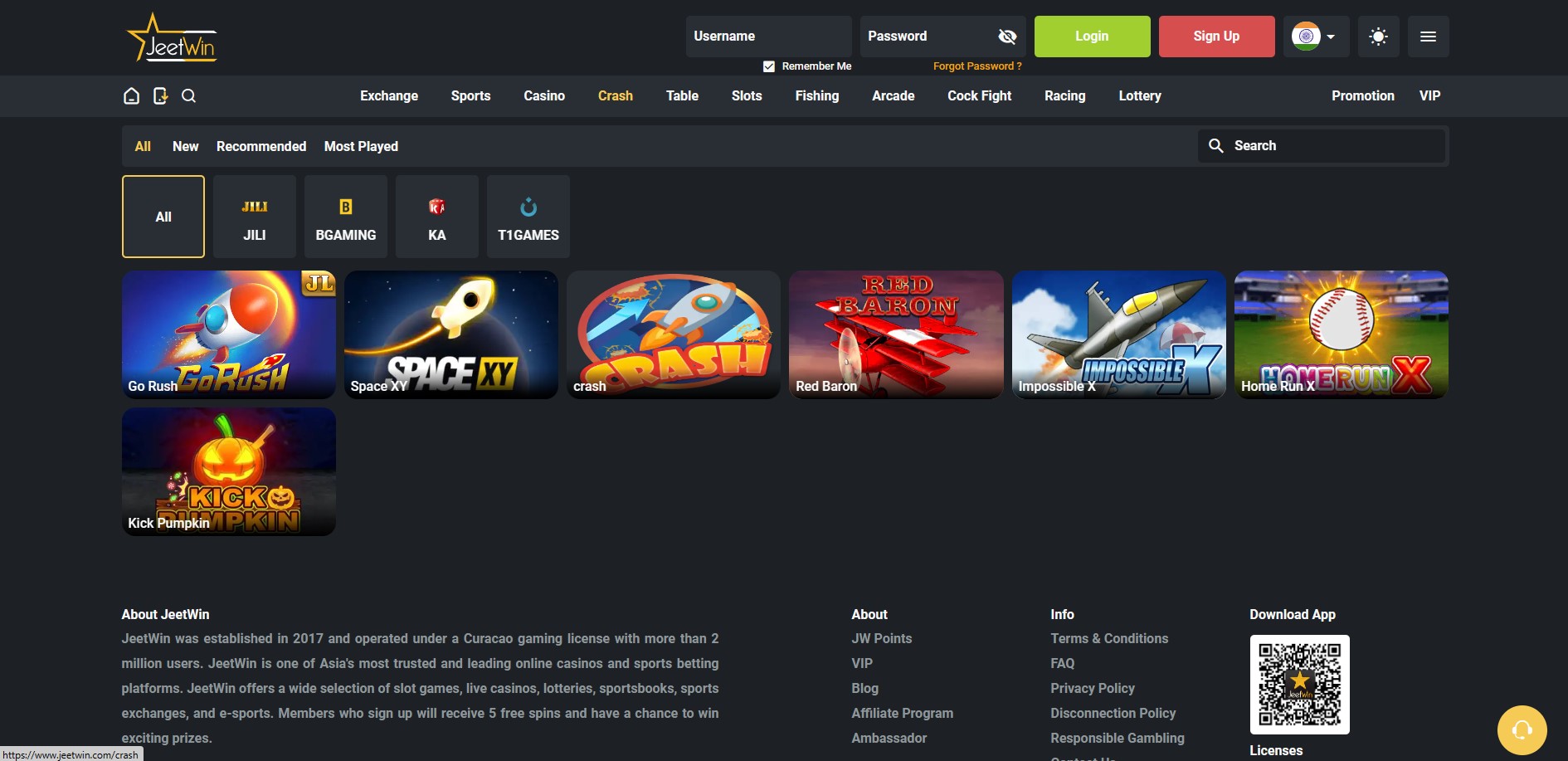
Task: Open the Arcade menu
Action: tap(894, 95)
